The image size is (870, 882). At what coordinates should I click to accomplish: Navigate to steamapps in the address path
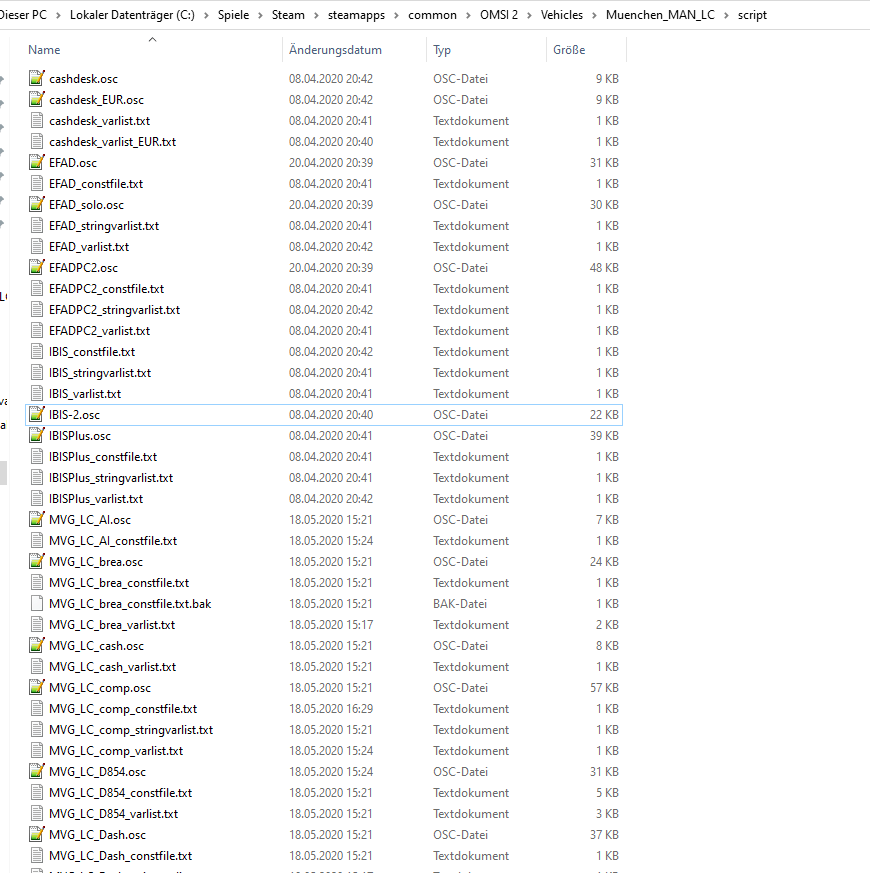click(x=353, y=15)
